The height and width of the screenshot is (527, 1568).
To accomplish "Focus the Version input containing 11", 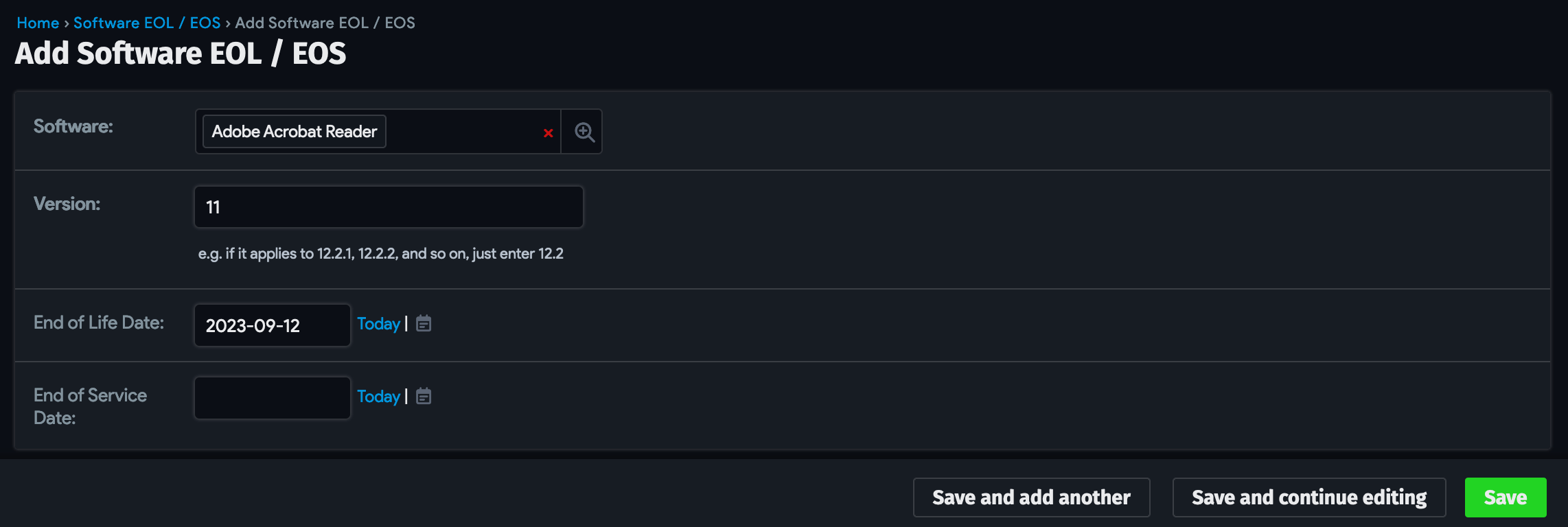I will point(389,207).
